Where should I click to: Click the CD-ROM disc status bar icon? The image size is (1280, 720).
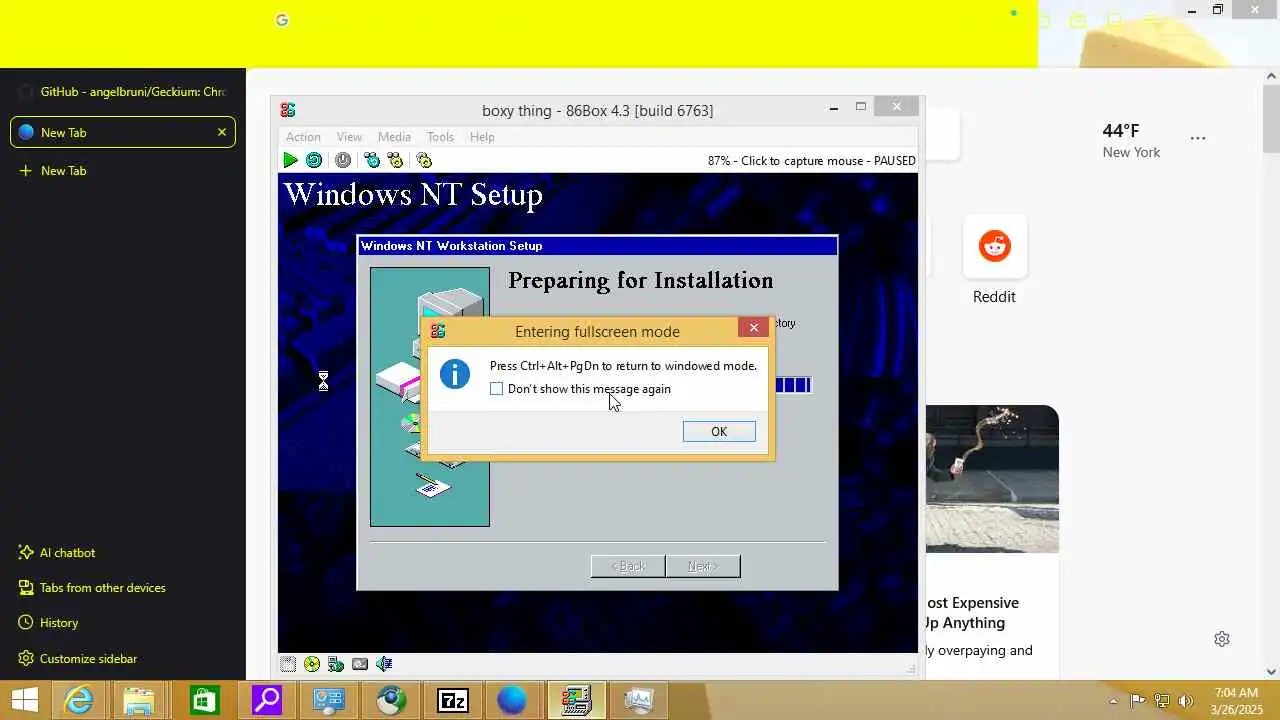pos(312,664)
